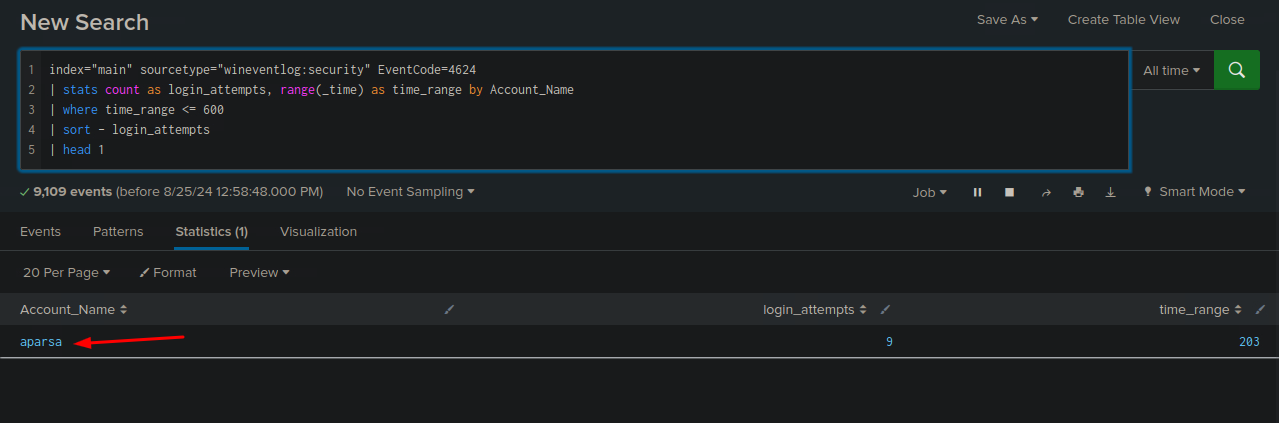
Task: Run the search with the magnifier button
Action: pyautogui.click(x=1236, y=70)
